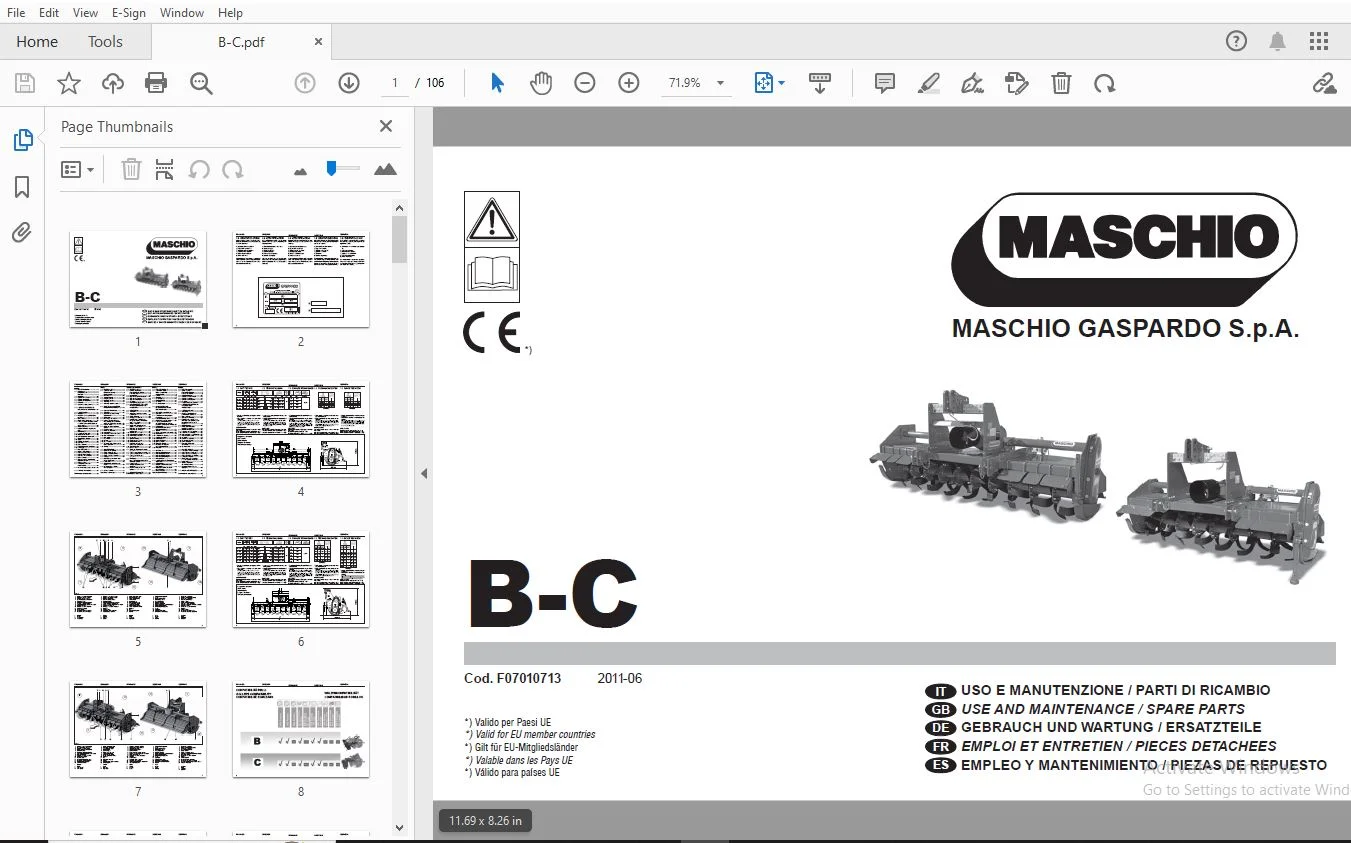
Task: Select page 3 thumbnail
Action: click(138, 429)
